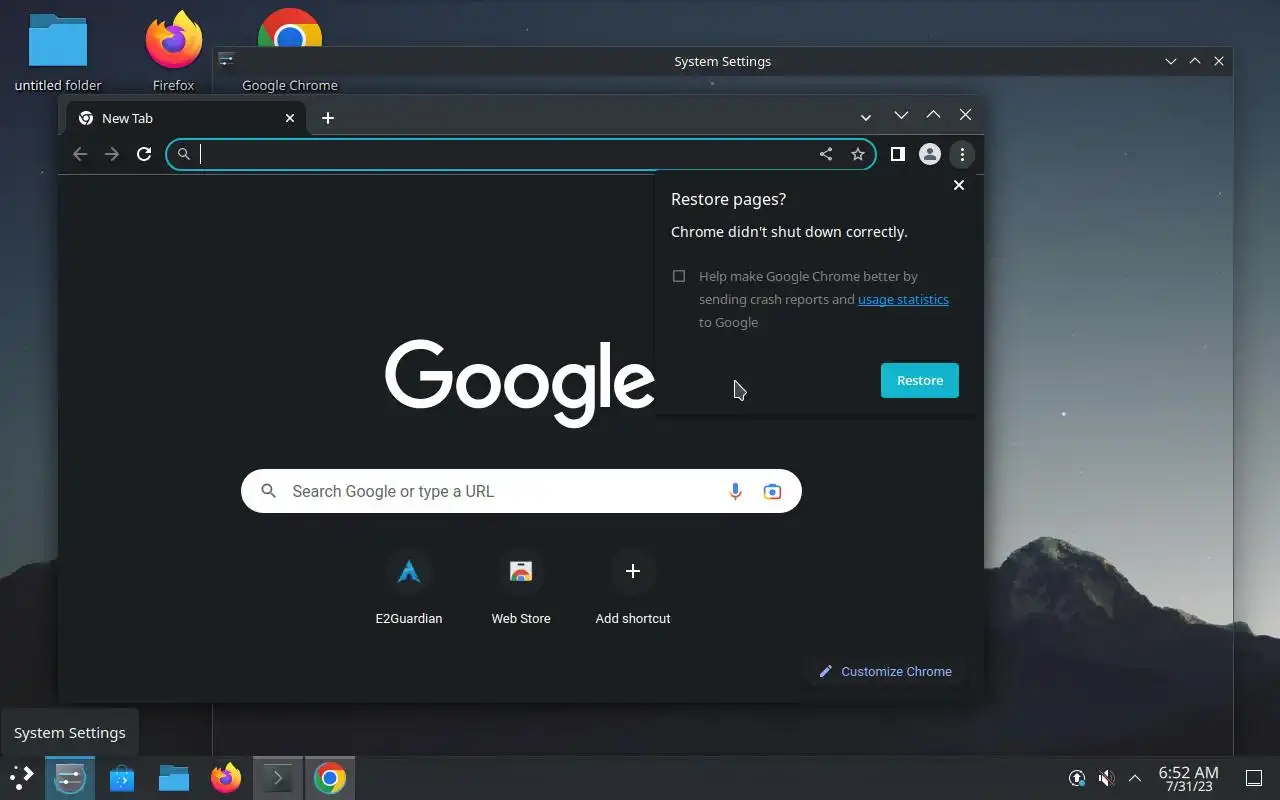The height and width of the screenshot is (800, 1280).
Task: Open Chrome's side panel icon
Action: [898, 154]
